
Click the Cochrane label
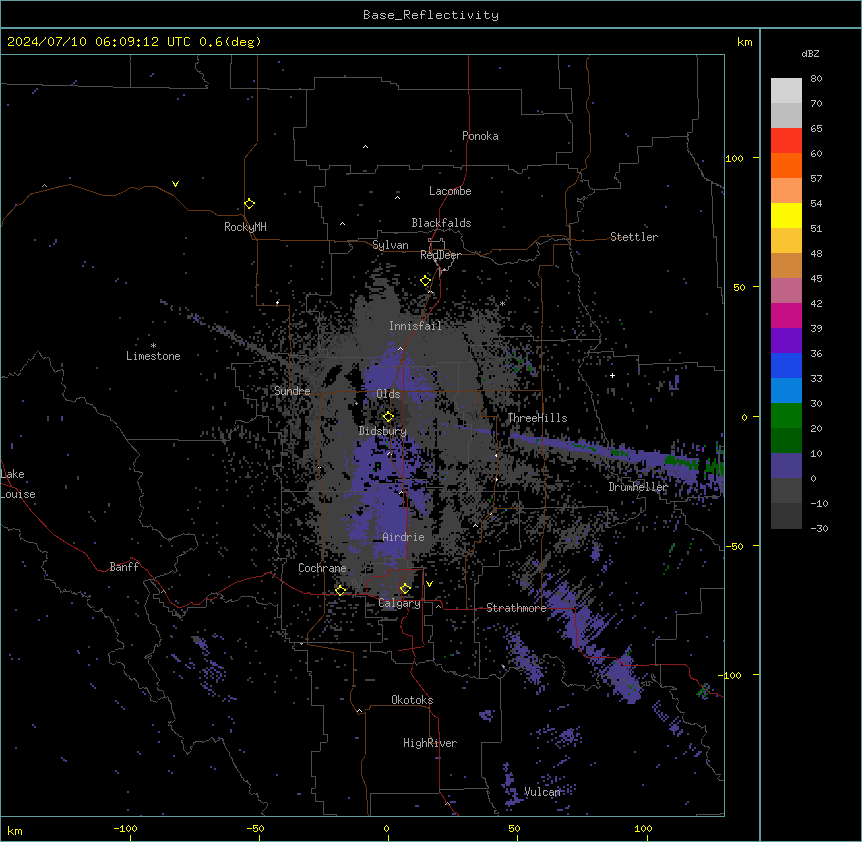322,568
